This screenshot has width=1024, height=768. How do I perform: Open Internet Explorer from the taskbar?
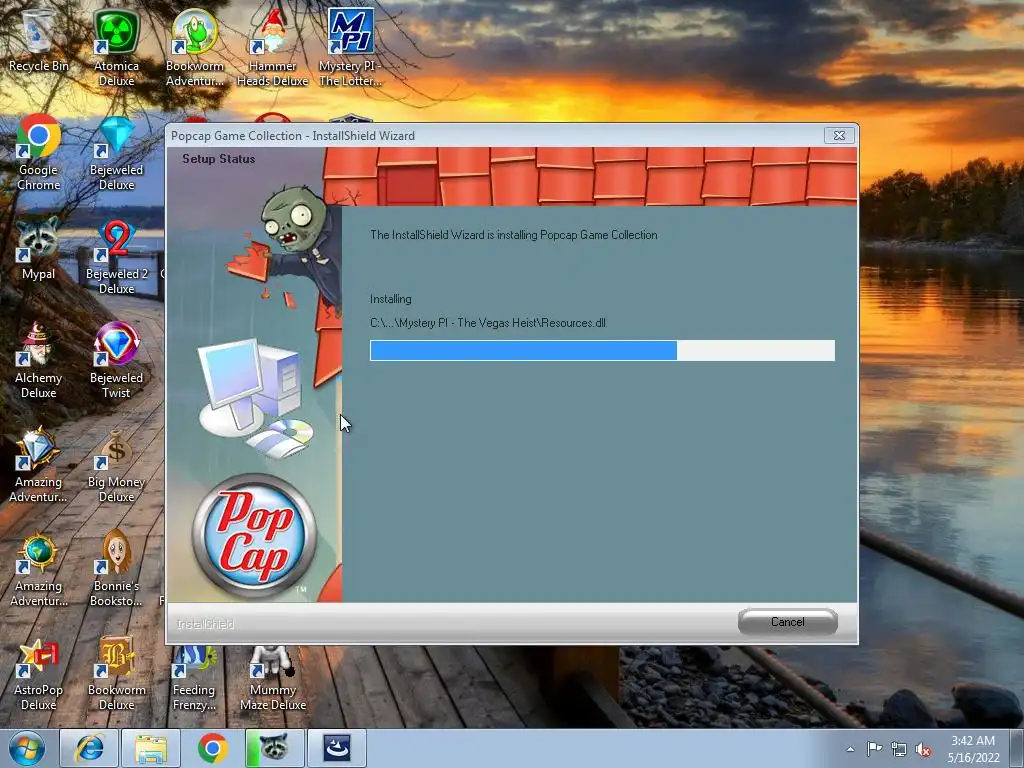point(88,748)
